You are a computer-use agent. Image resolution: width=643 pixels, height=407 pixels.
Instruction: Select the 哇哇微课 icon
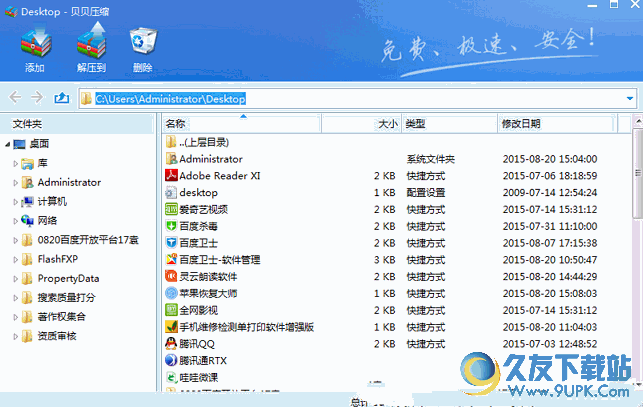[x=171, y=377]
